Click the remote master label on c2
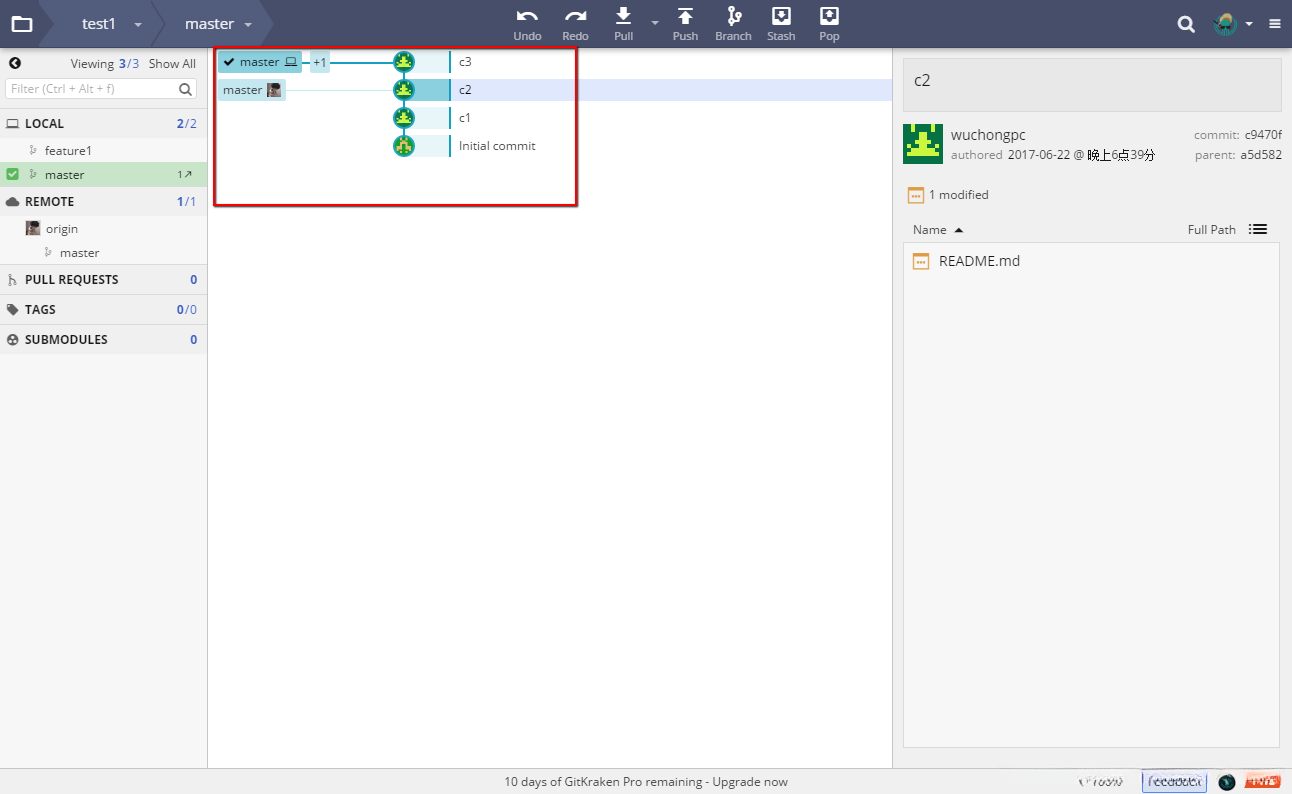Image resolution: width=1292 pixels, height=794 pixels. [x=252, y=90]
